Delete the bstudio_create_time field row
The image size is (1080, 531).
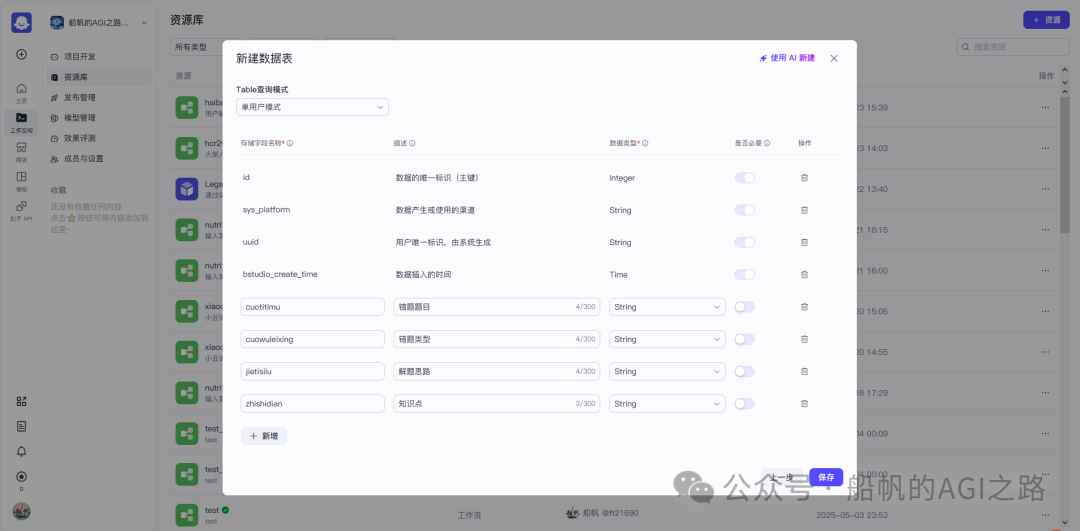[804, 274]
